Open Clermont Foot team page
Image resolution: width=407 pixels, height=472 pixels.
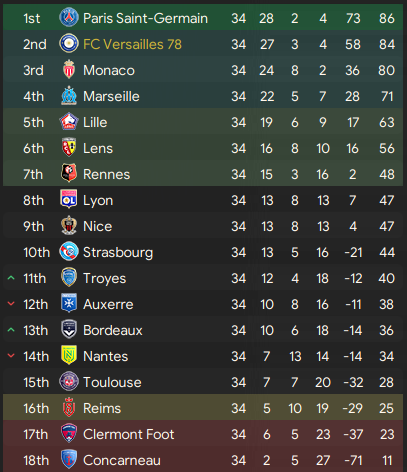pyautogui.click(x=129, y=434)
